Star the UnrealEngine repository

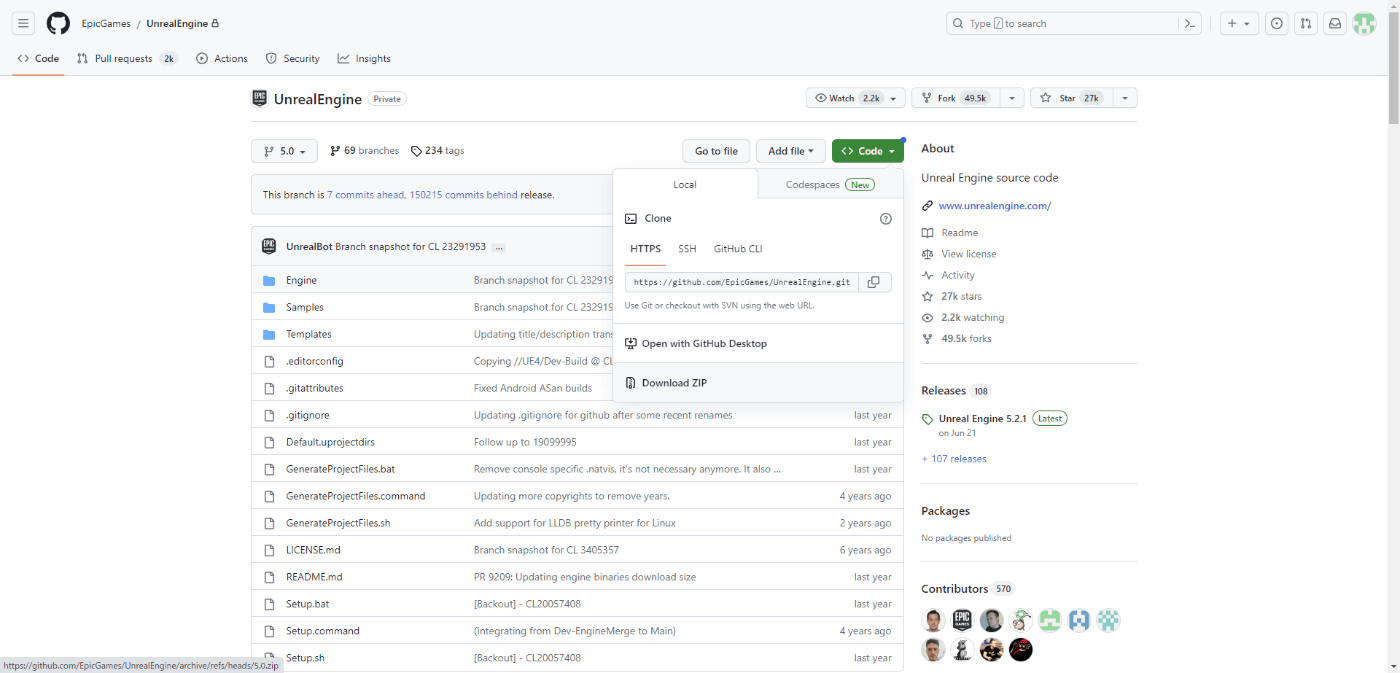point(1070,98)
